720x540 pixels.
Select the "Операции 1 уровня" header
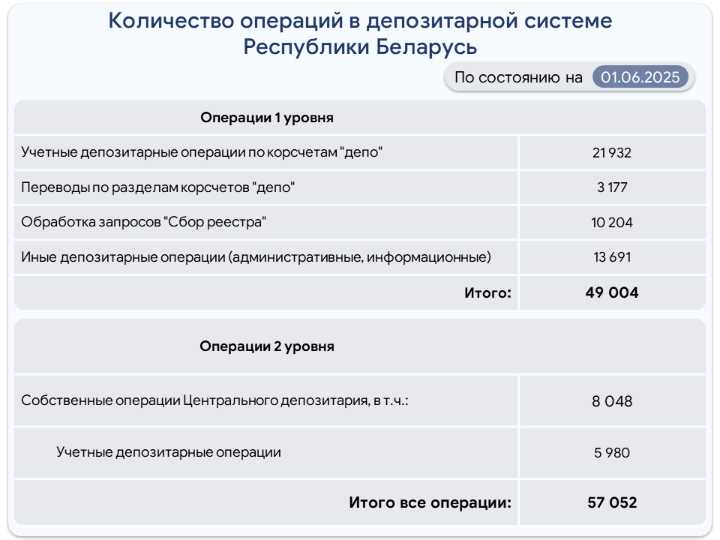267,118
